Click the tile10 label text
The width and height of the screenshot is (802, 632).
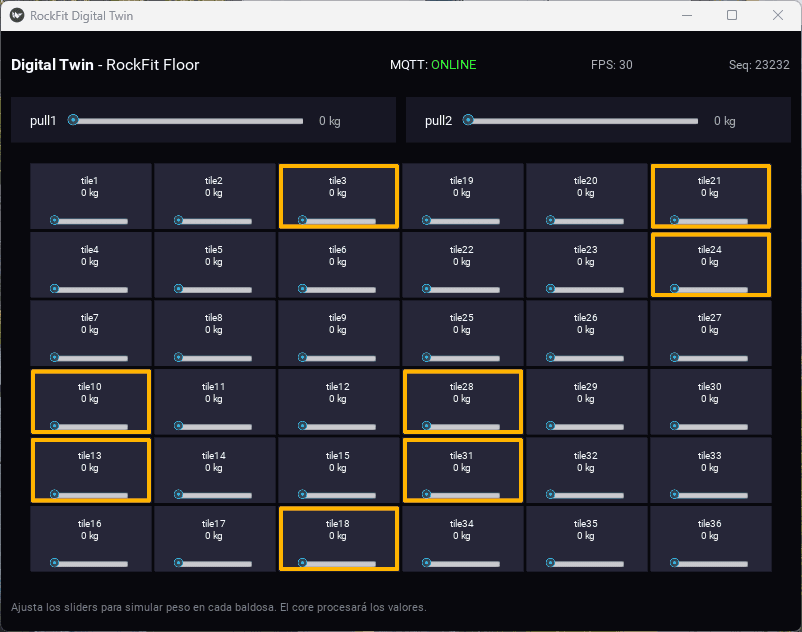click(90, 387)
